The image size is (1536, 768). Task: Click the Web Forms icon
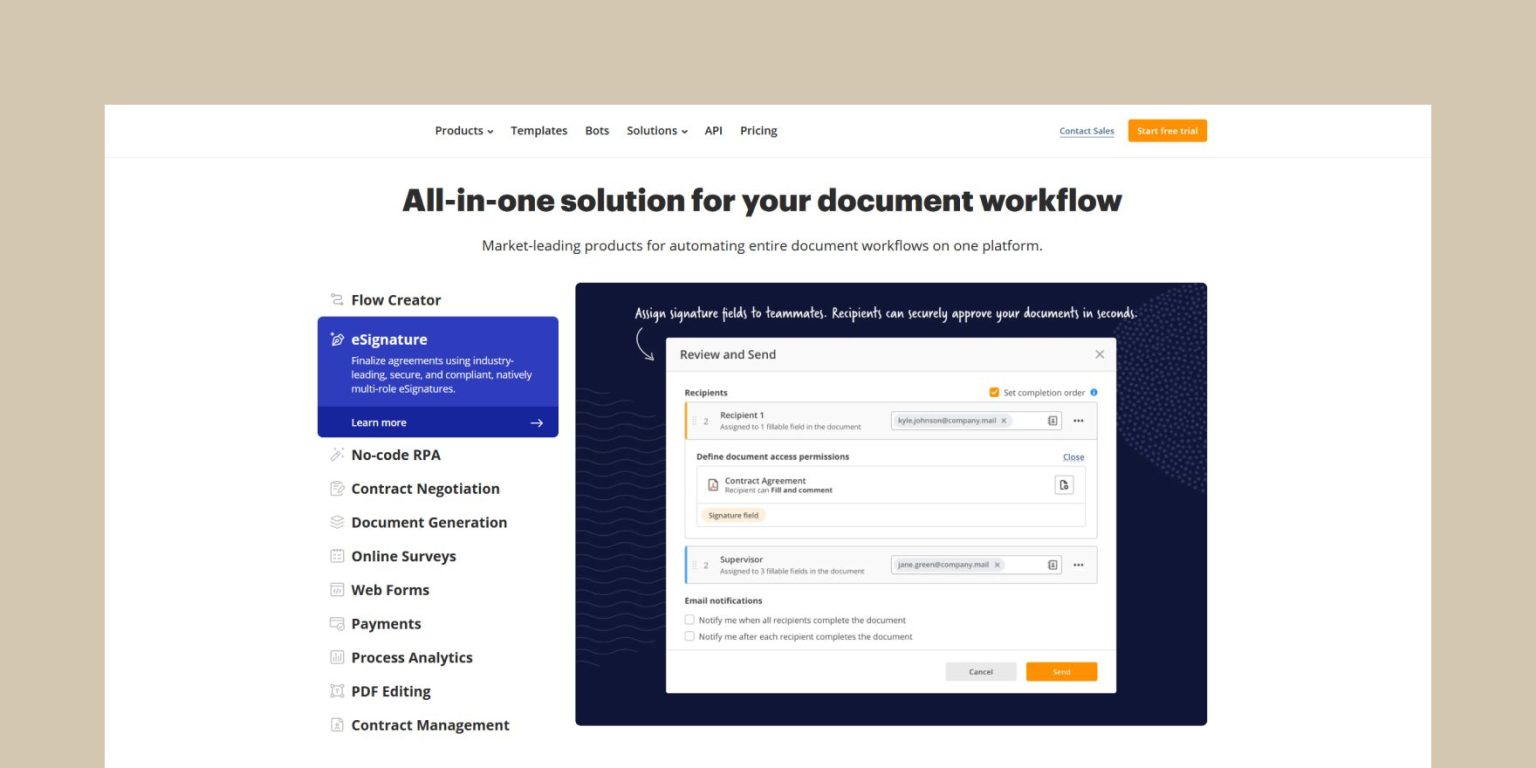pyautogui.click(x=337, y=590)
